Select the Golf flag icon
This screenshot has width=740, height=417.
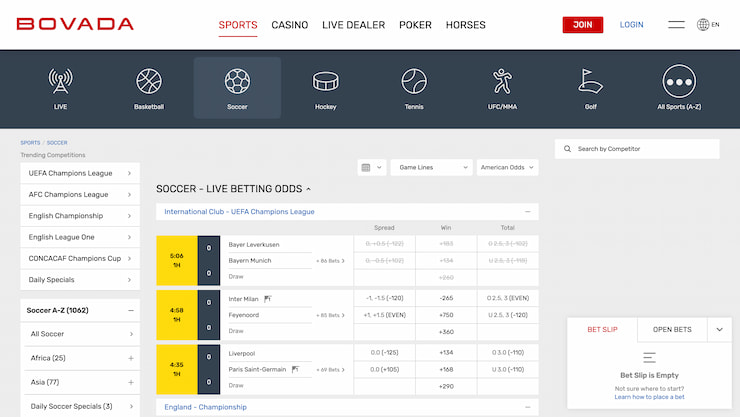point(590,81)
